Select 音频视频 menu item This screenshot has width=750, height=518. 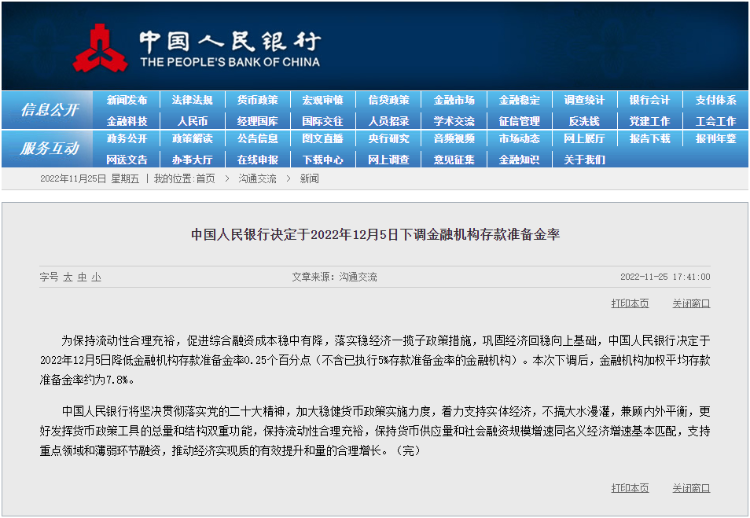[x=454, y=139]
